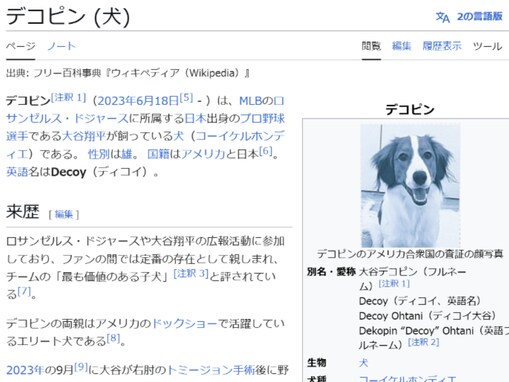The image size is (509, 382).
Task: Open the トミー・ジョン手術 link
Action: [211, 370]
